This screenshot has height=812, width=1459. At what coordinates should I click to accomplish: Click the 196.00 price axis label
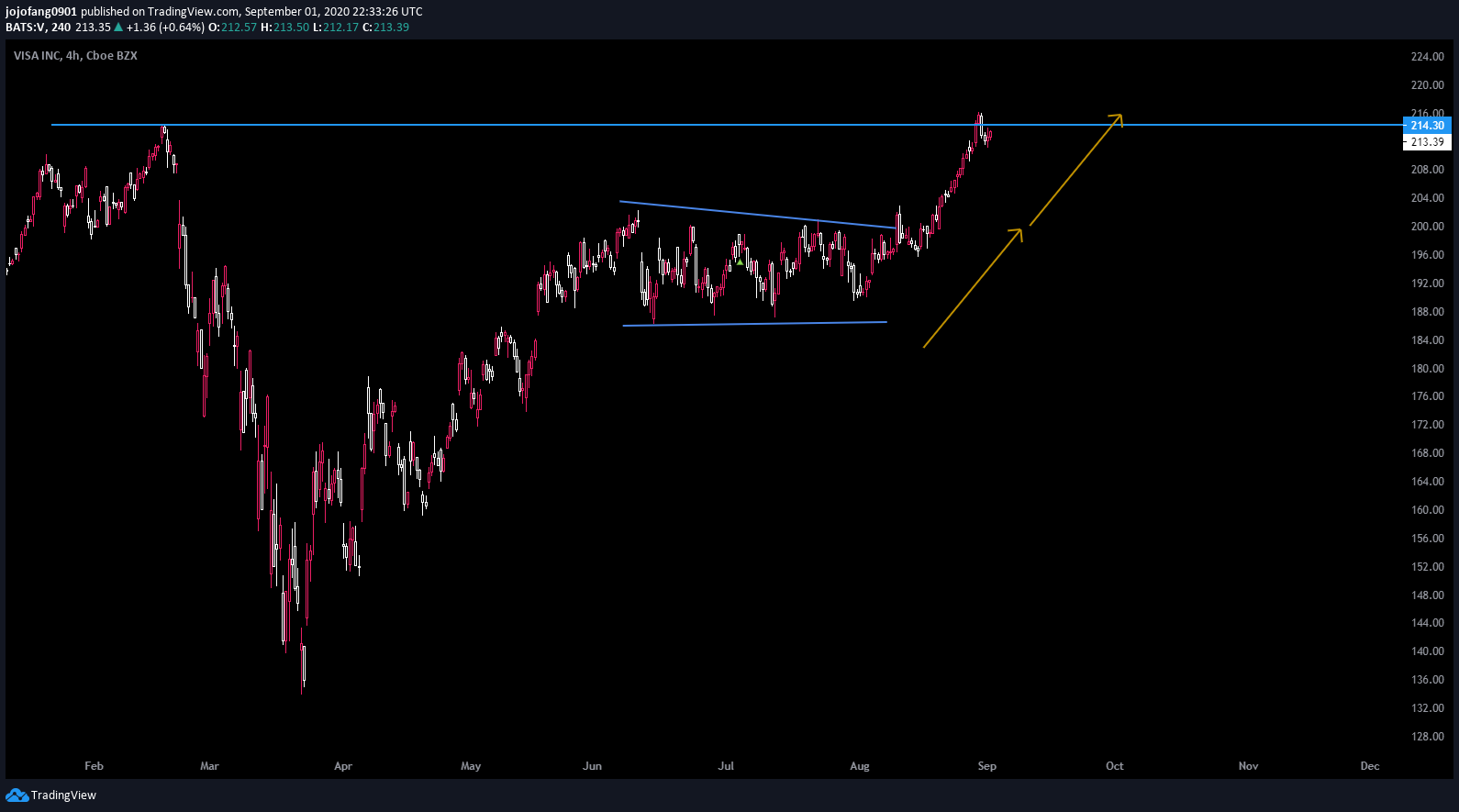click(1427, 255)
